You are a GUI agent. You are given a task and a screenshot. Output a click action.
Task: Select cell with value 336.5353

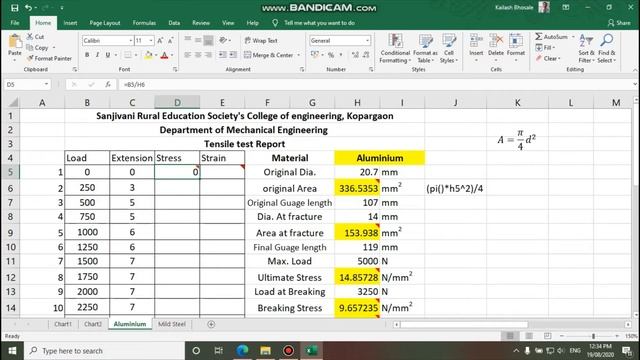(x=357, y=188)
